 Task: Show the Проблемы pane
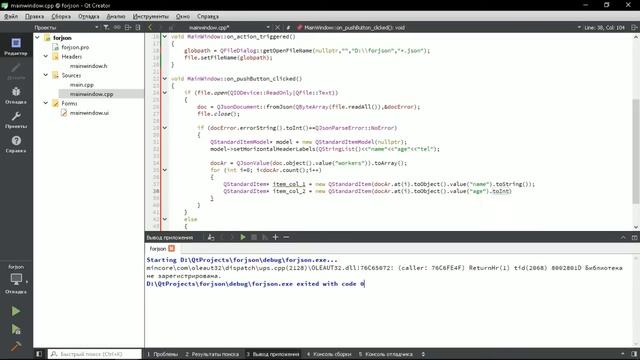click(x=162, y=354)
